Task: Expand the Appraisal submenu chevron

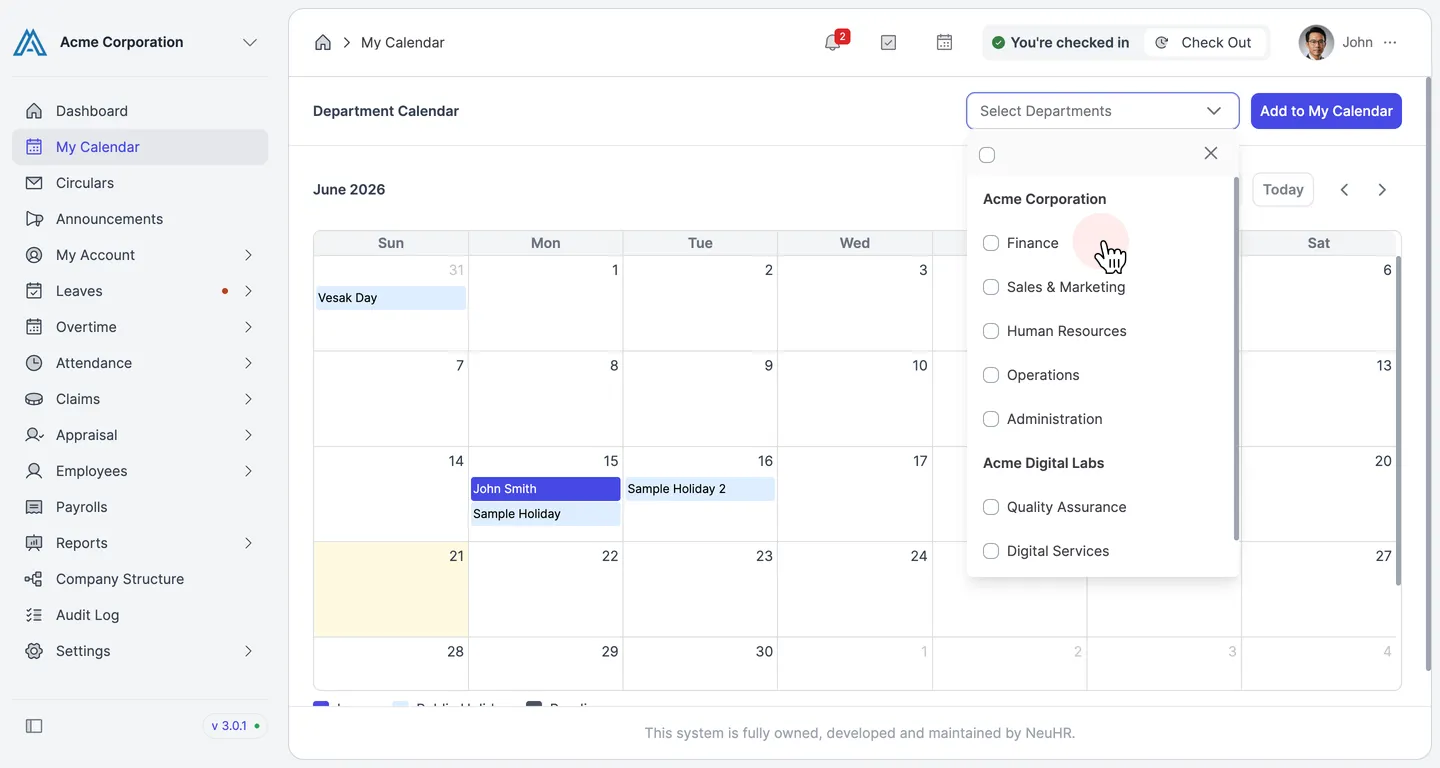Action: [248, 435]
